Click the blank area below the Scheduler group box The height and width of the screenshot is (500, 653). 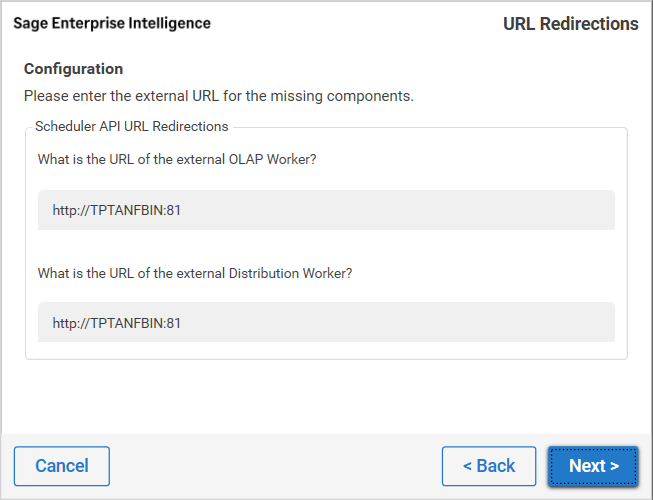[326, 395]
